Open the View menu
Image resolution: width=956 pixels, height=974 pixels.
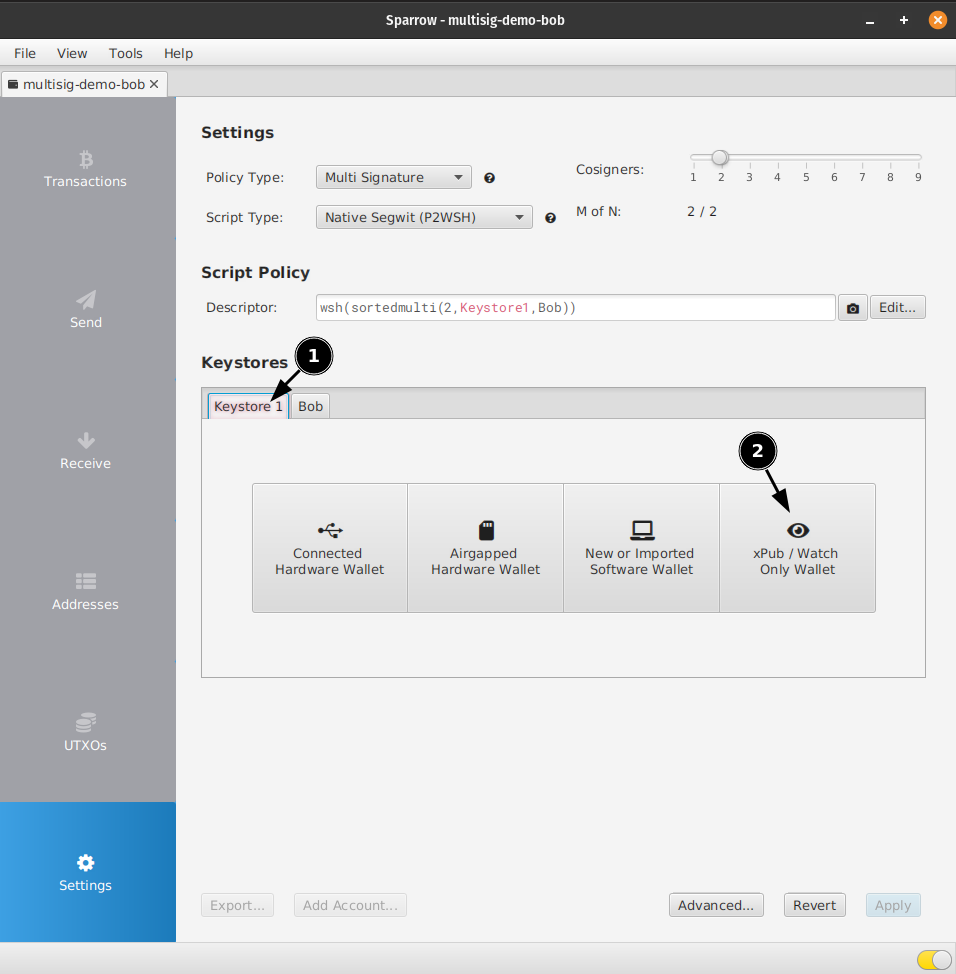(72, 53)
